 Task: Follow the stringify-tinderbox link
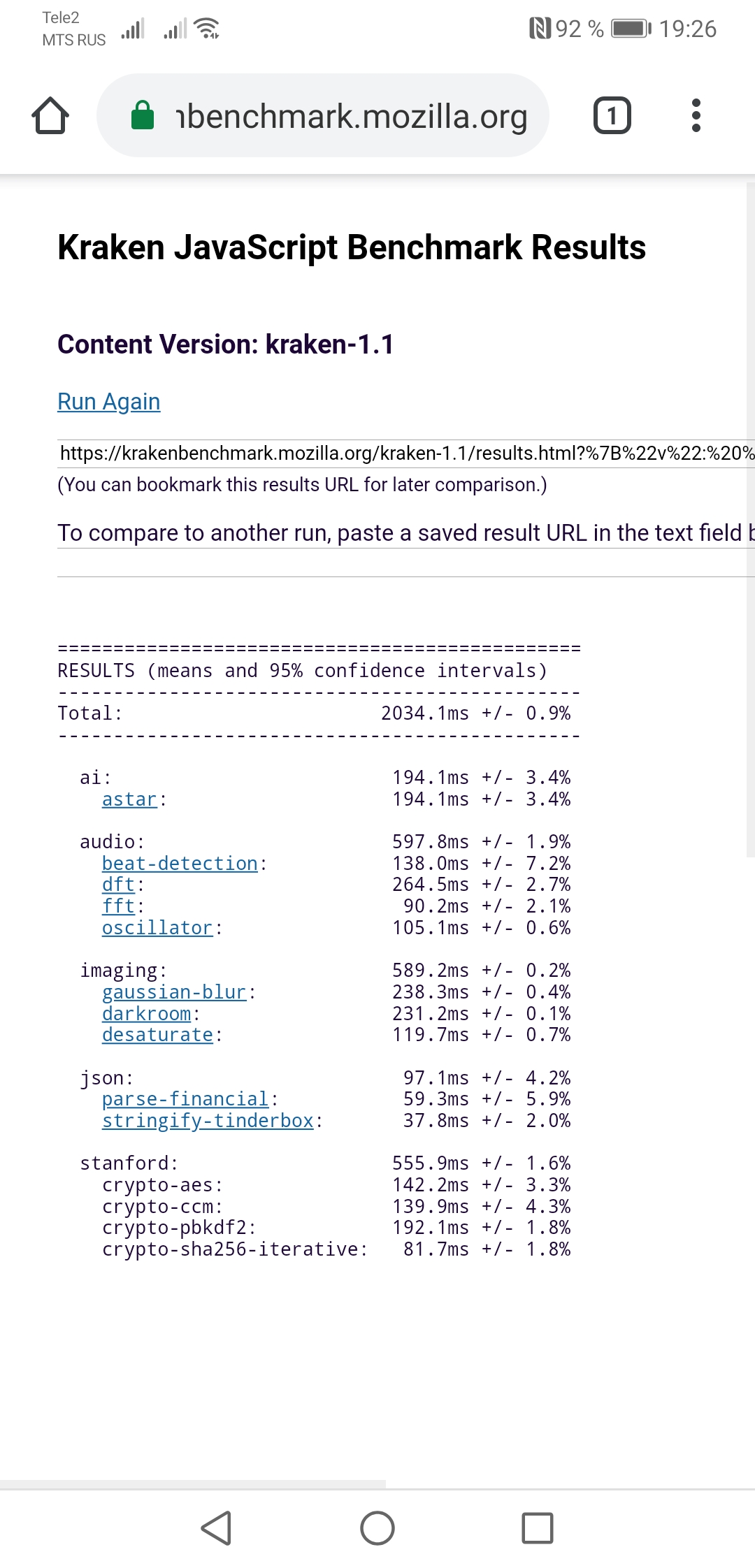(x=208, y=1121)
